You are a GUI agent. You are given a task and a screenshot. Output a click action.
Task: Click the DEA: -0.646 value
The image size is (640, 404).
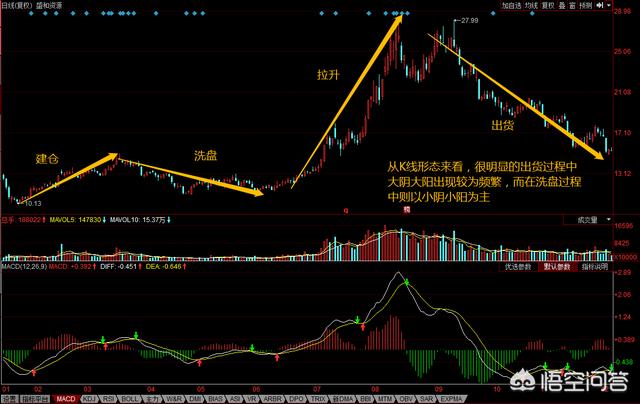coord(166,266)
